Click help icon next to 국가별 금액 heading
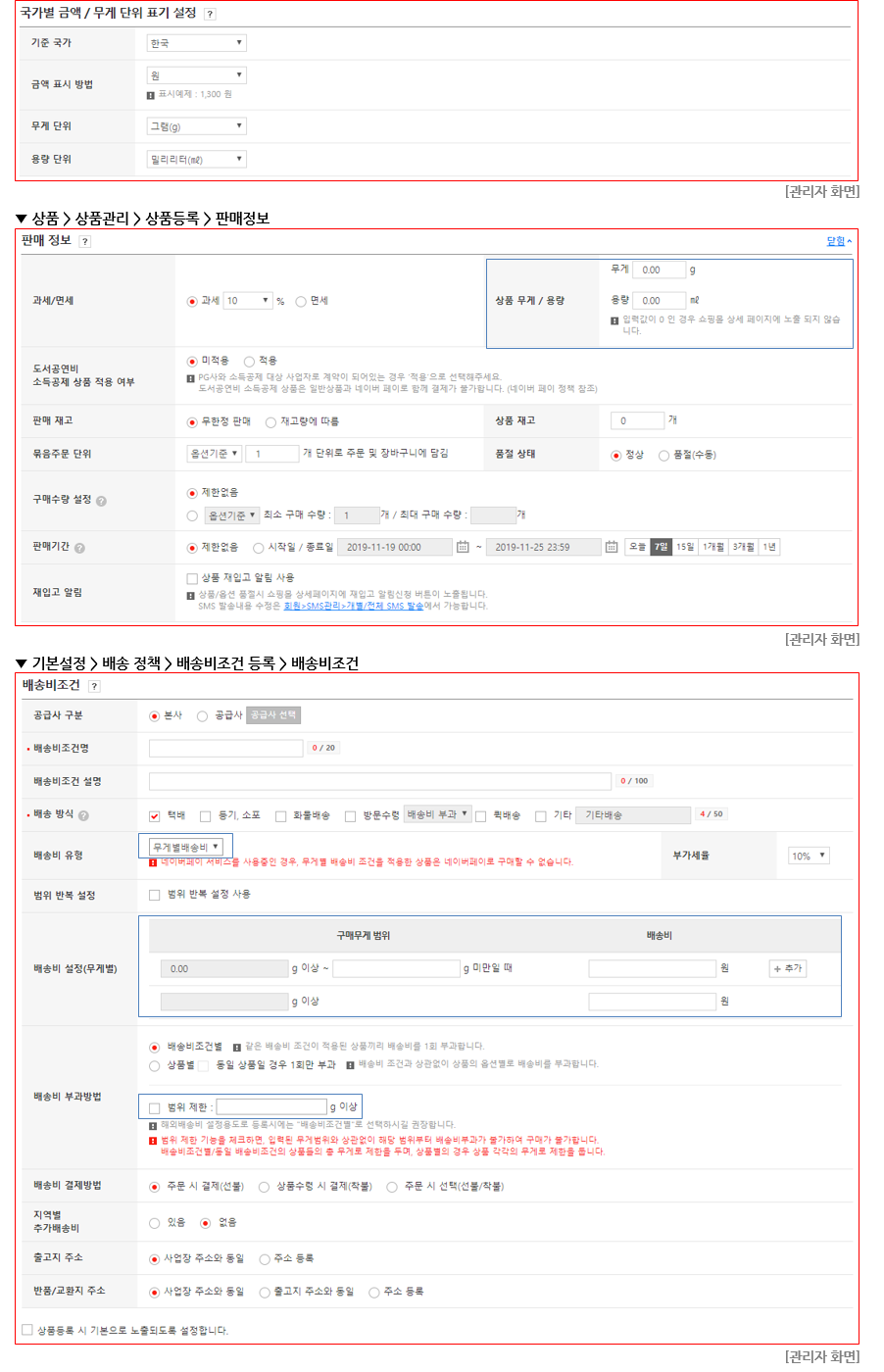The width and height of the screenshot is (884, 1372). point(210,14)
